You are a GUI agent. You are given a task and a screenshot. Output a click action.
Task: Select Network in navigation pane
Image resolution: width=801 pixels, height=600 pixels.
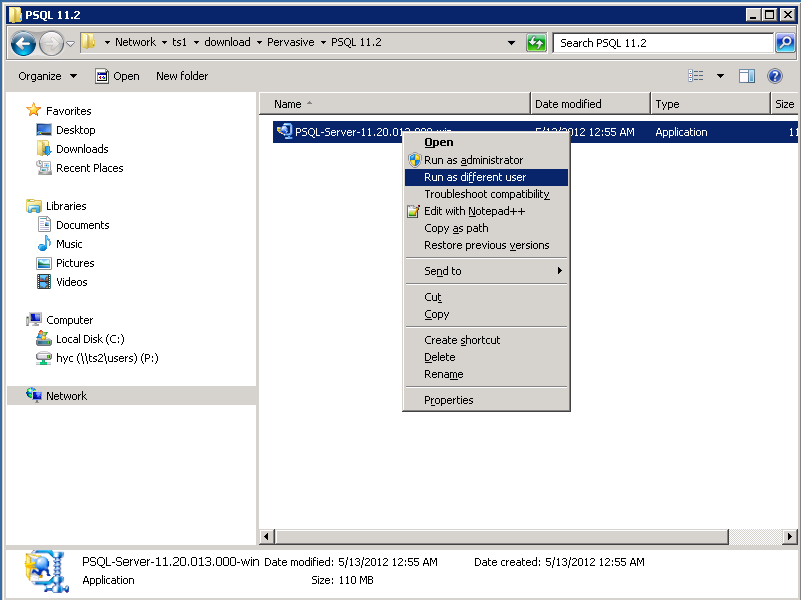[x=66, y=396]
